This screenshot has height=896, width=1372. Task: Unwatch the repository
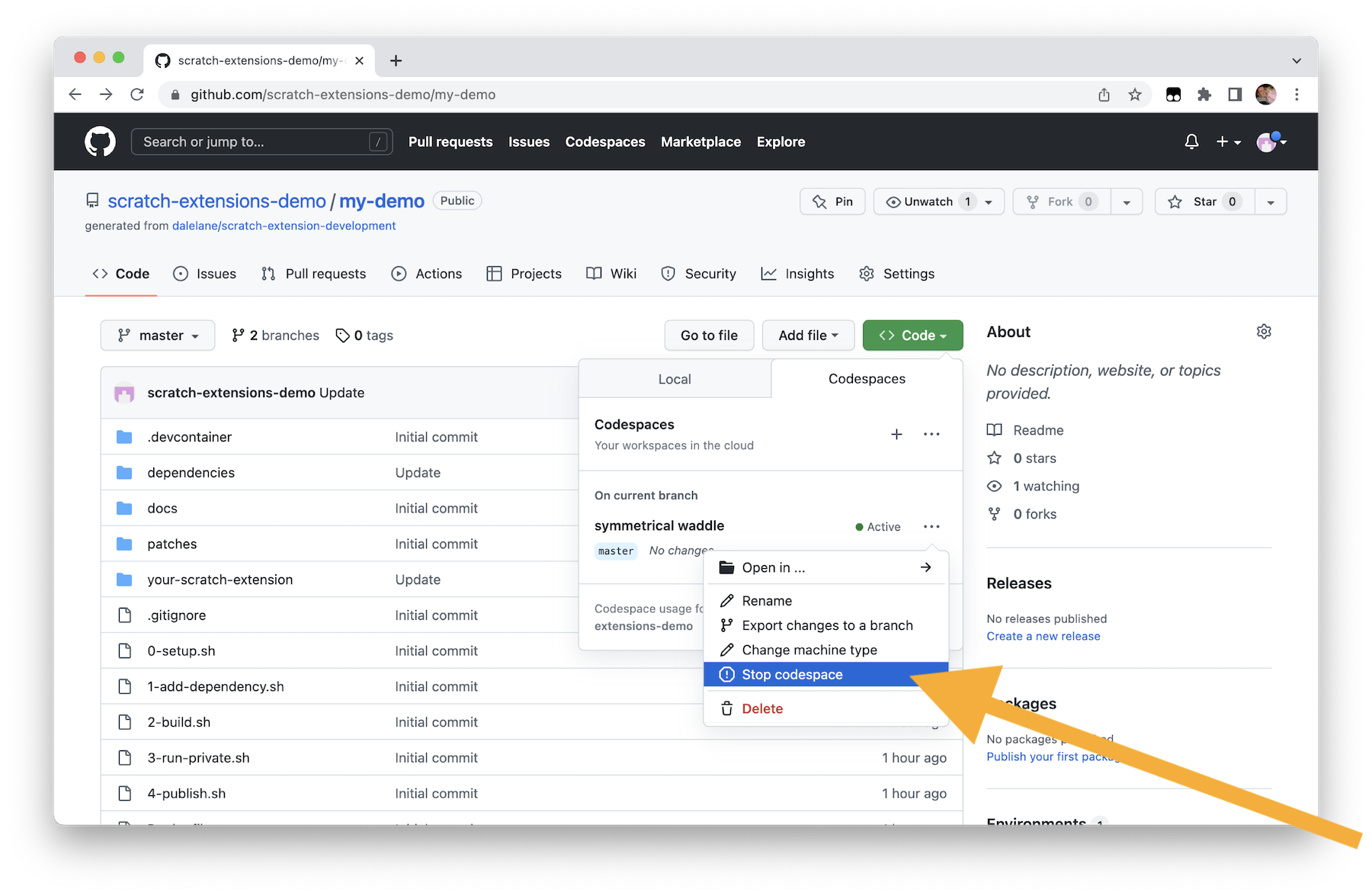928,201
